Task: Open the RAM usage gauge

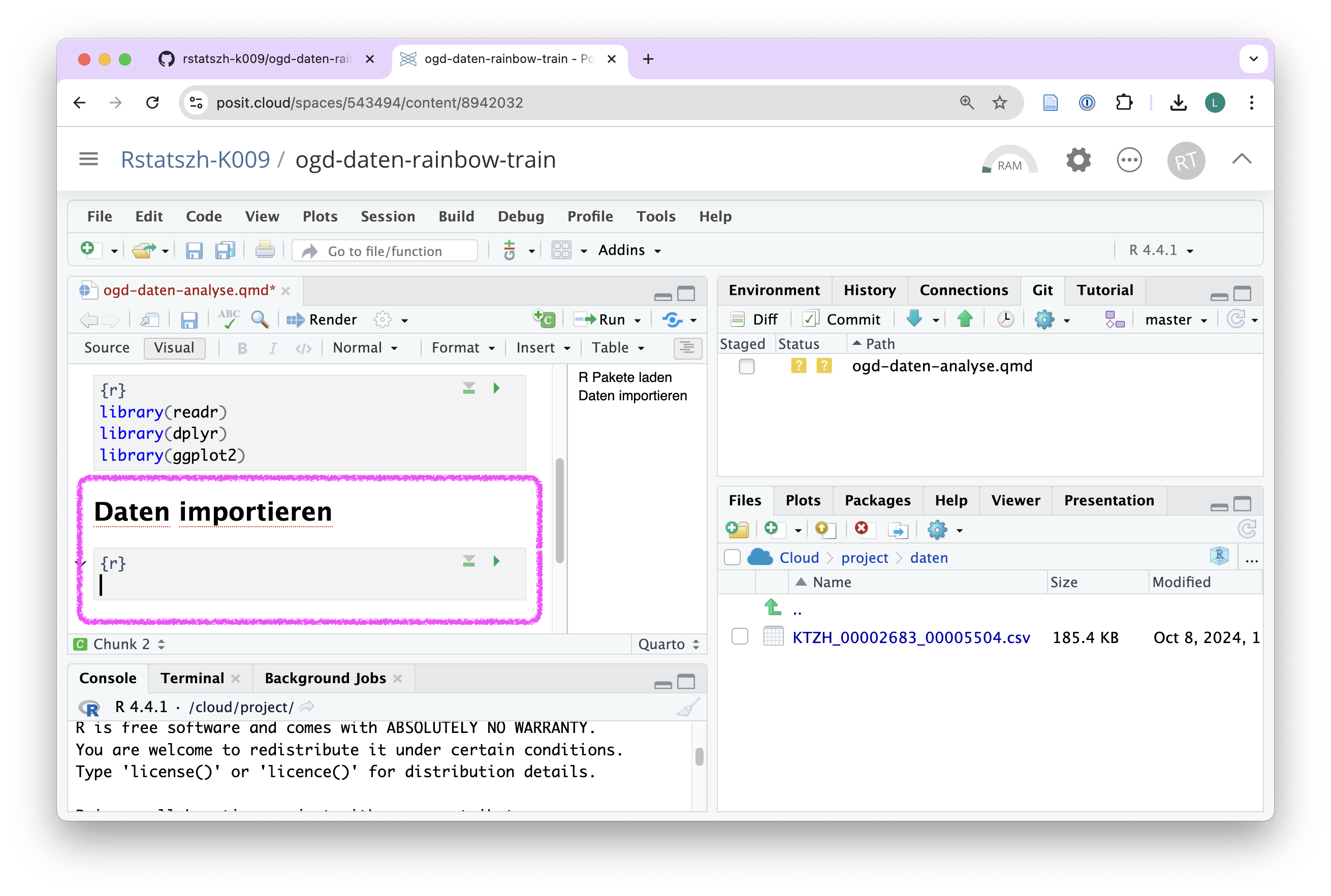Action: coord(1009,160)
